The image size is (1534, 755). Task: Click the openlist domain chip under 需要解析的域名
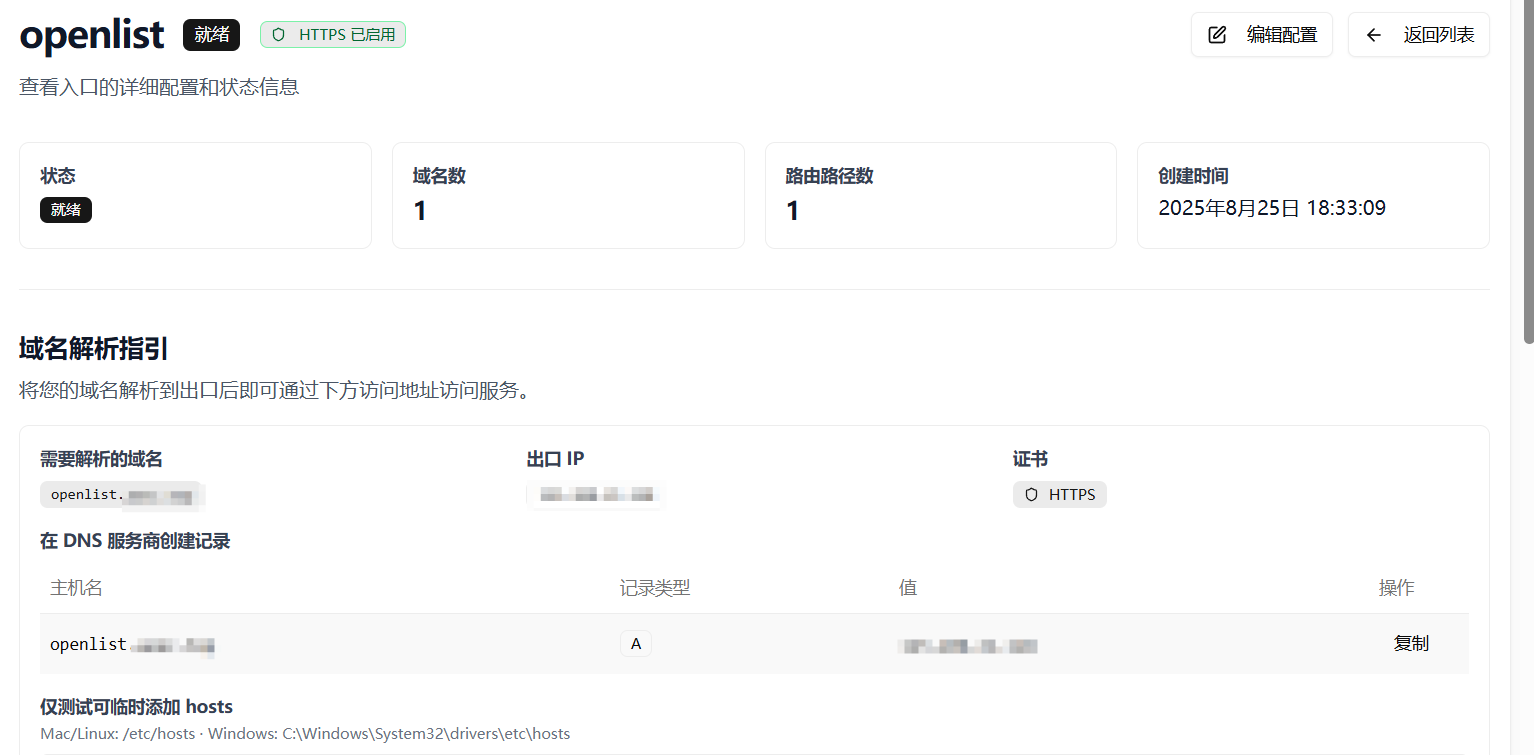[x=122, y=494]
